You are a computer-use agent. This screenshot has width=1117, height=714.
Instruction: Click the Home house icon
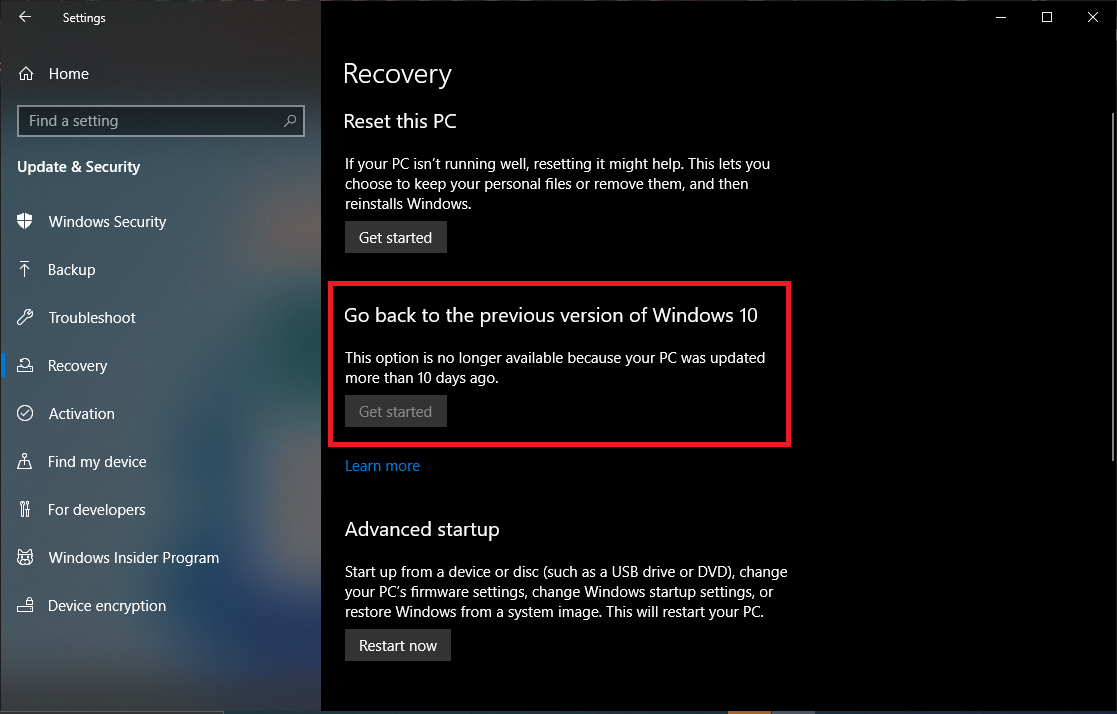[26, 73]
